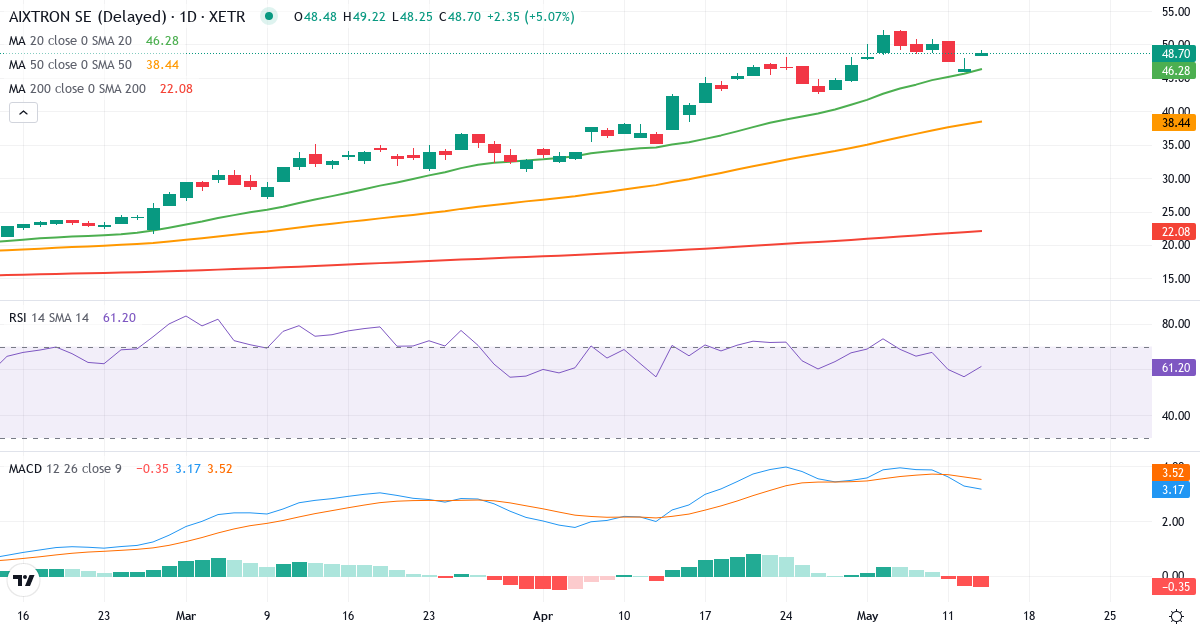
Task: Click the MA 50 price label 38.44
Action: pos(1175,122)
